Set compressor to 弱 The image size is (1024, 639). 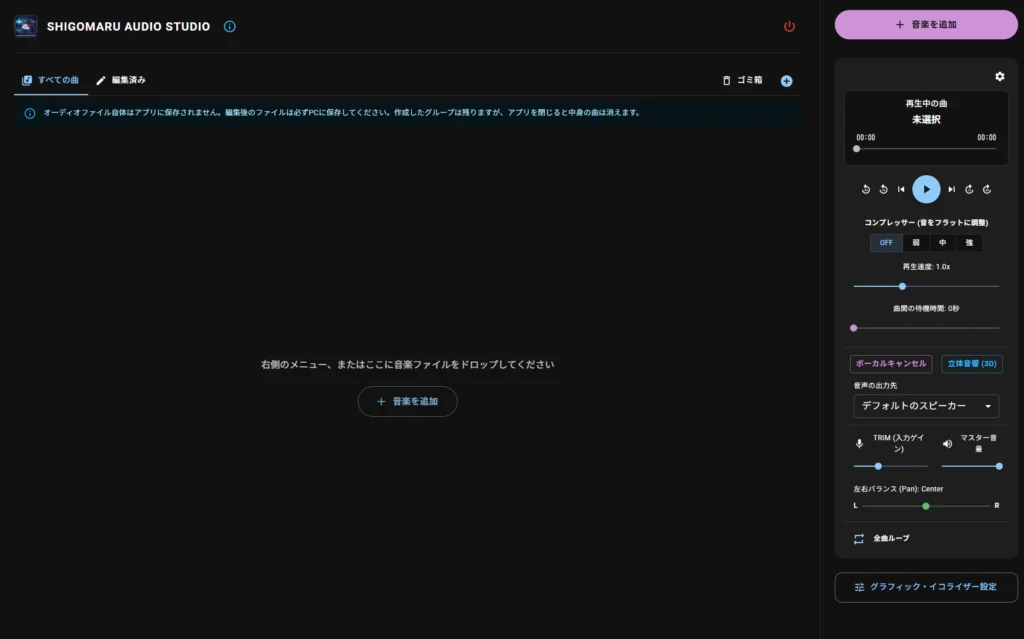click(916, 242)
